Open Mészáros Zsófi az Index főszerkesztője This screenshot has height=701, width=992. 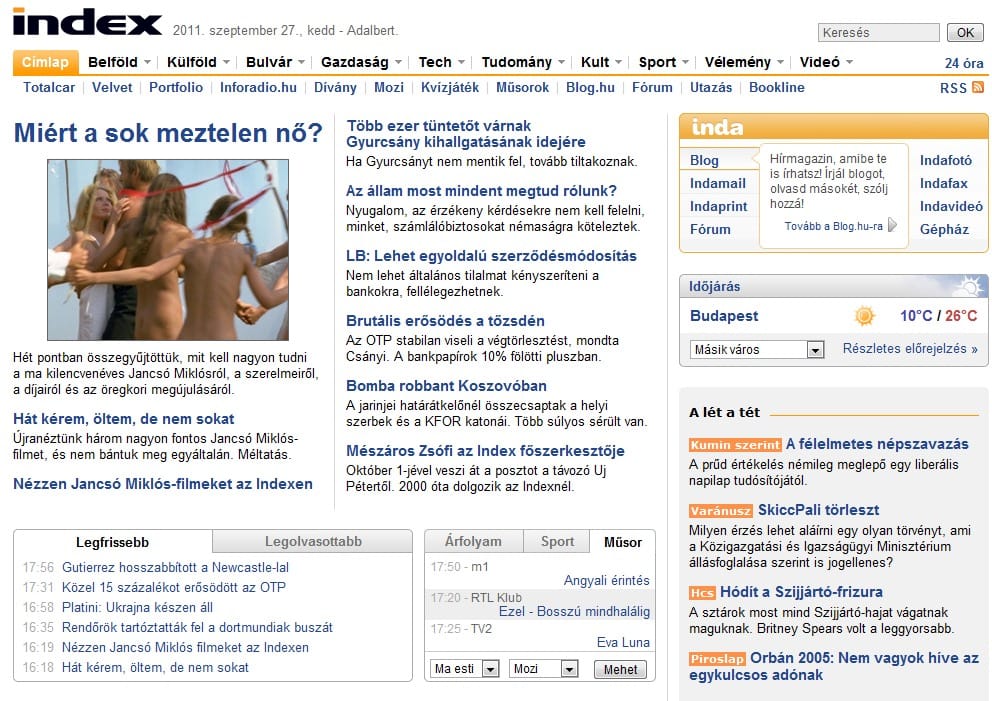pyautogui.click(x=485, y=451)
